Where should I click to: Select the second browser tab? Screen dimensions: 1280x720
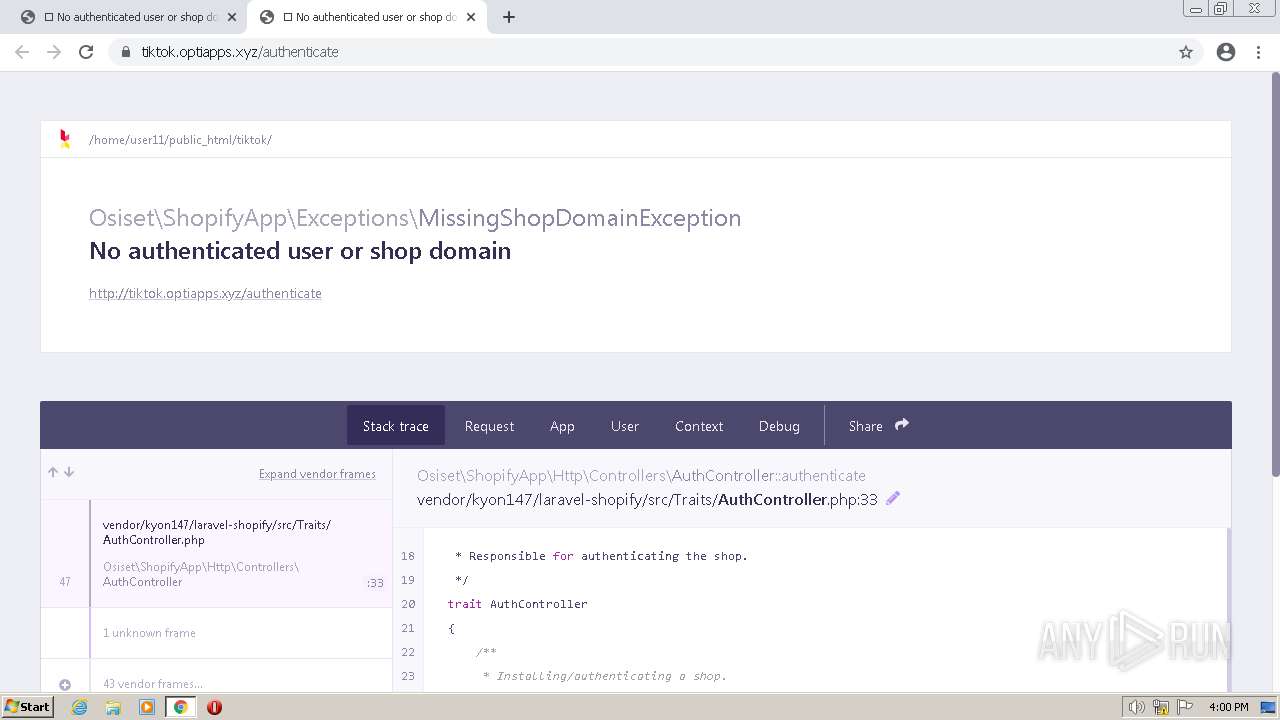367,17
